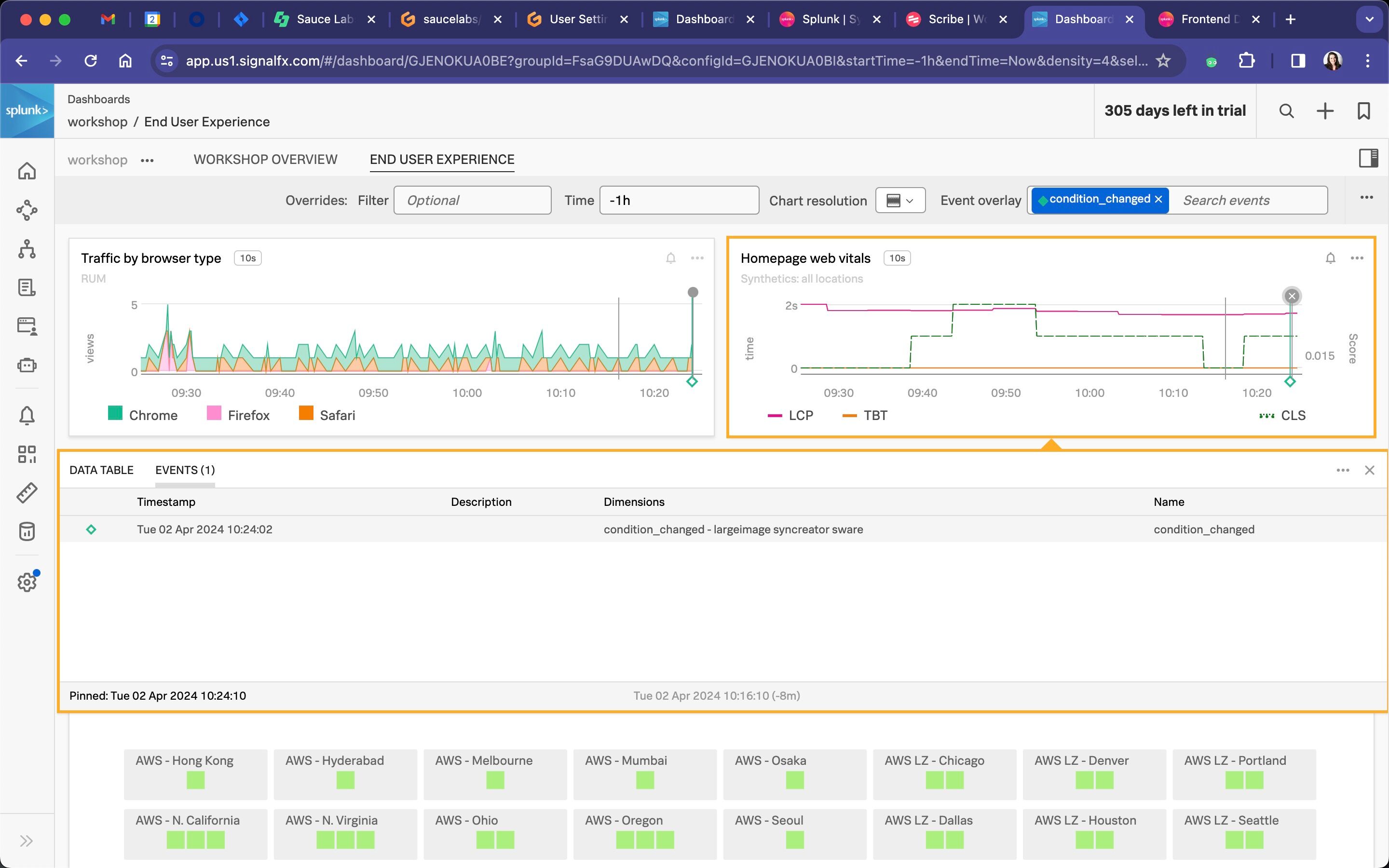Open Traffic by browser type chart actions menu
This screenshot has width=1389, height=868.
coord(697,258)
